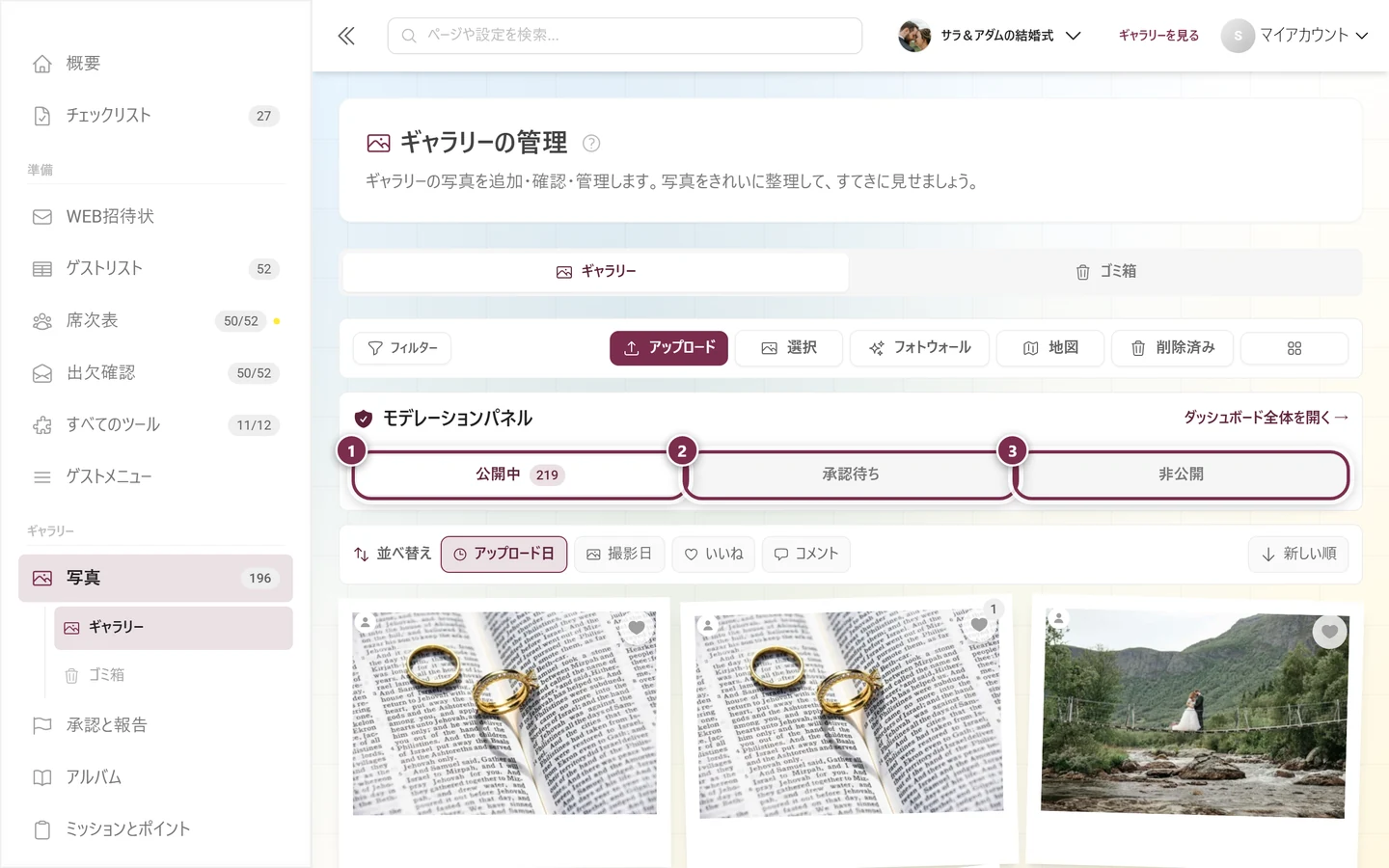The image size is (1389, 868).
Task: Open the bridge couple photo thumbnail
Action: [x=1194, y=714]
